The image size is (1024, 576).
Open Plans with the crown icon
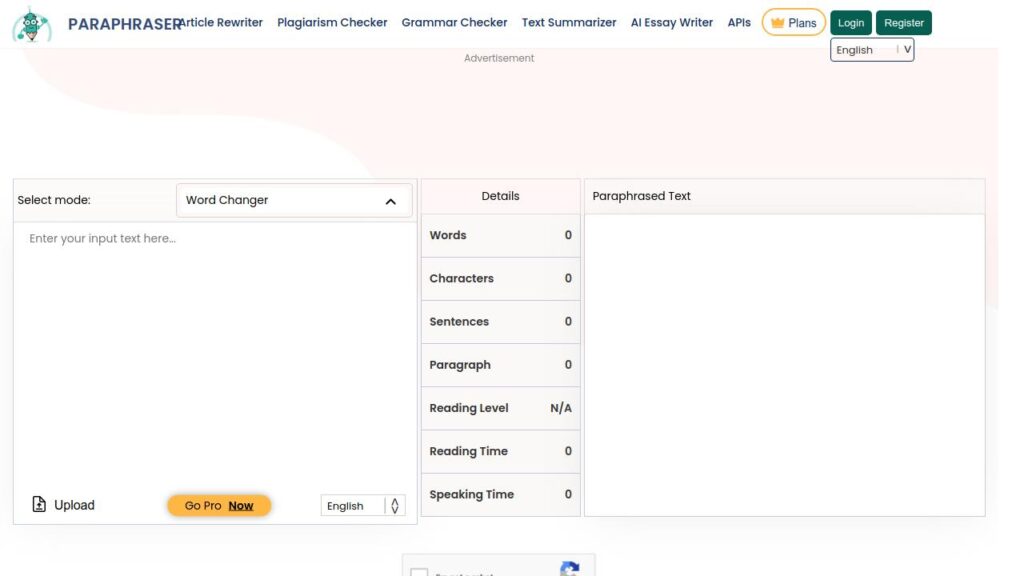click(x=793, y=23)
